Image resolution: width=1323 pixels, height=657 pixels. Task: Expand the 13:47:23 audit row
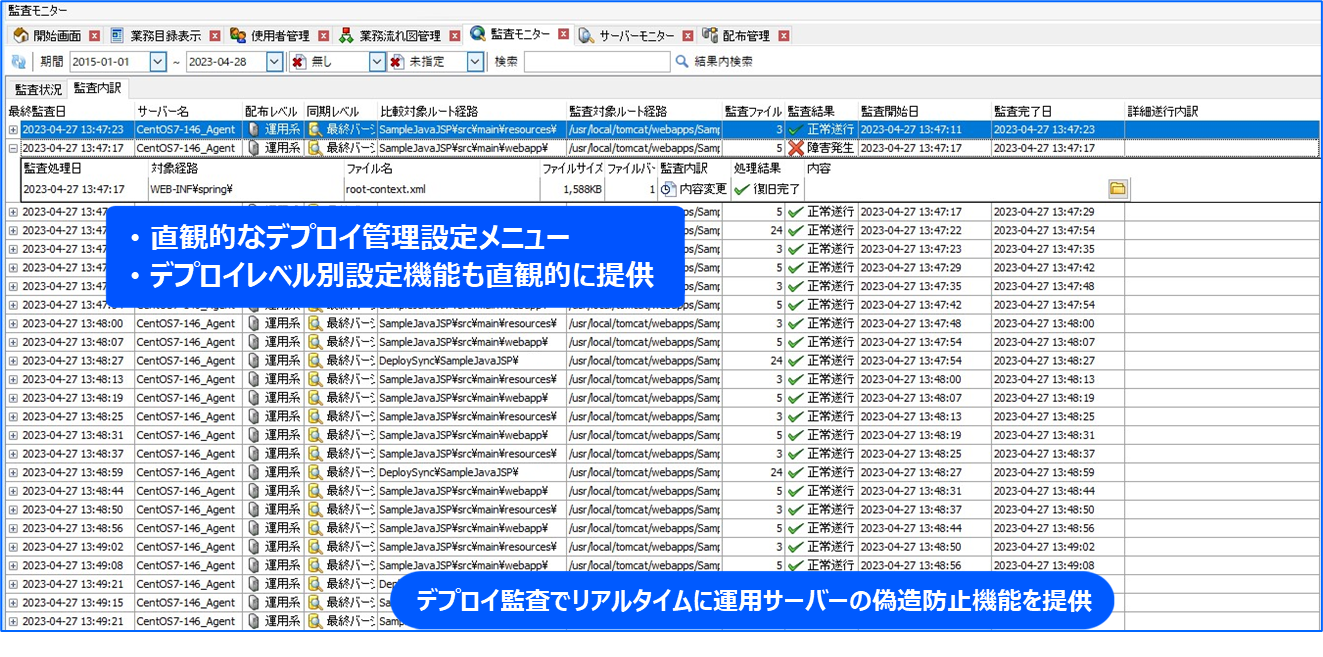pyautogui.click(x=13, y=129)
